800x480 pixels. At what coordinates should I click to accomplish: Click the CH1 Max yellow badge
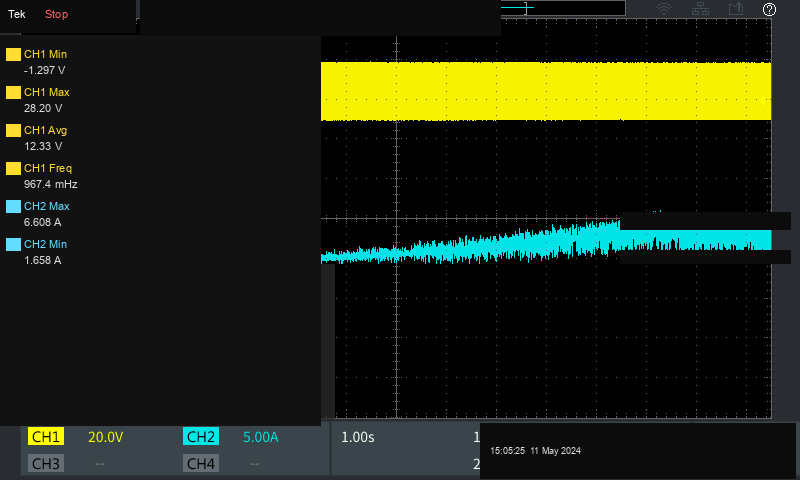pos(13,92)
